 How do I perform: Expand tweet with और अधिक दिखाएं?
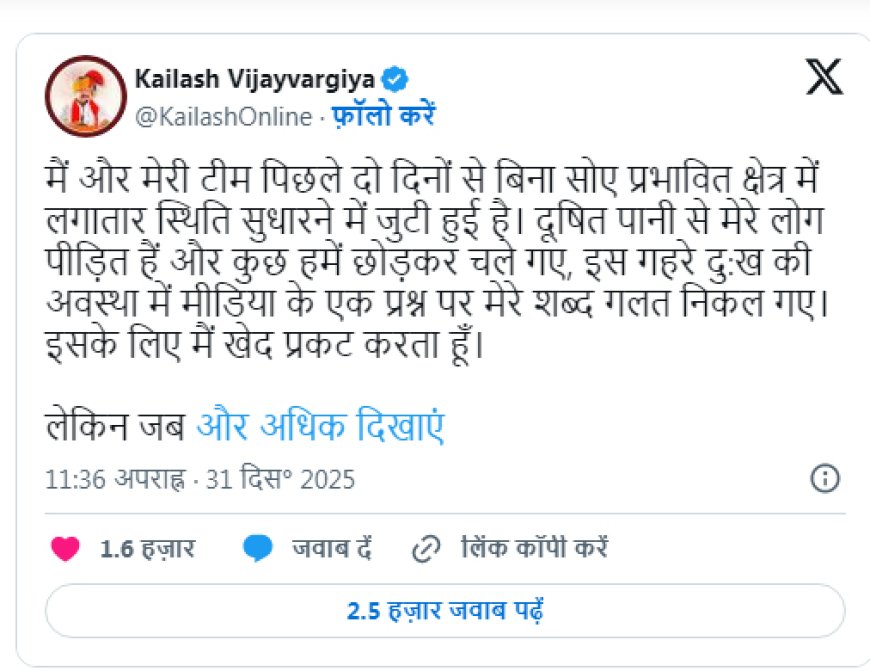pyautogui.click(x=320, y=427)
